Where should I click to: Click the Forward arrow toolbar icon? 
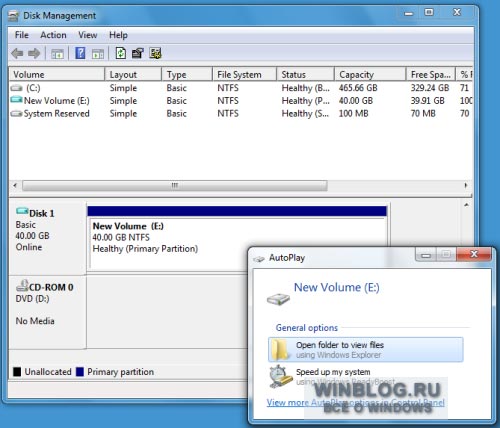coord(34,53)
